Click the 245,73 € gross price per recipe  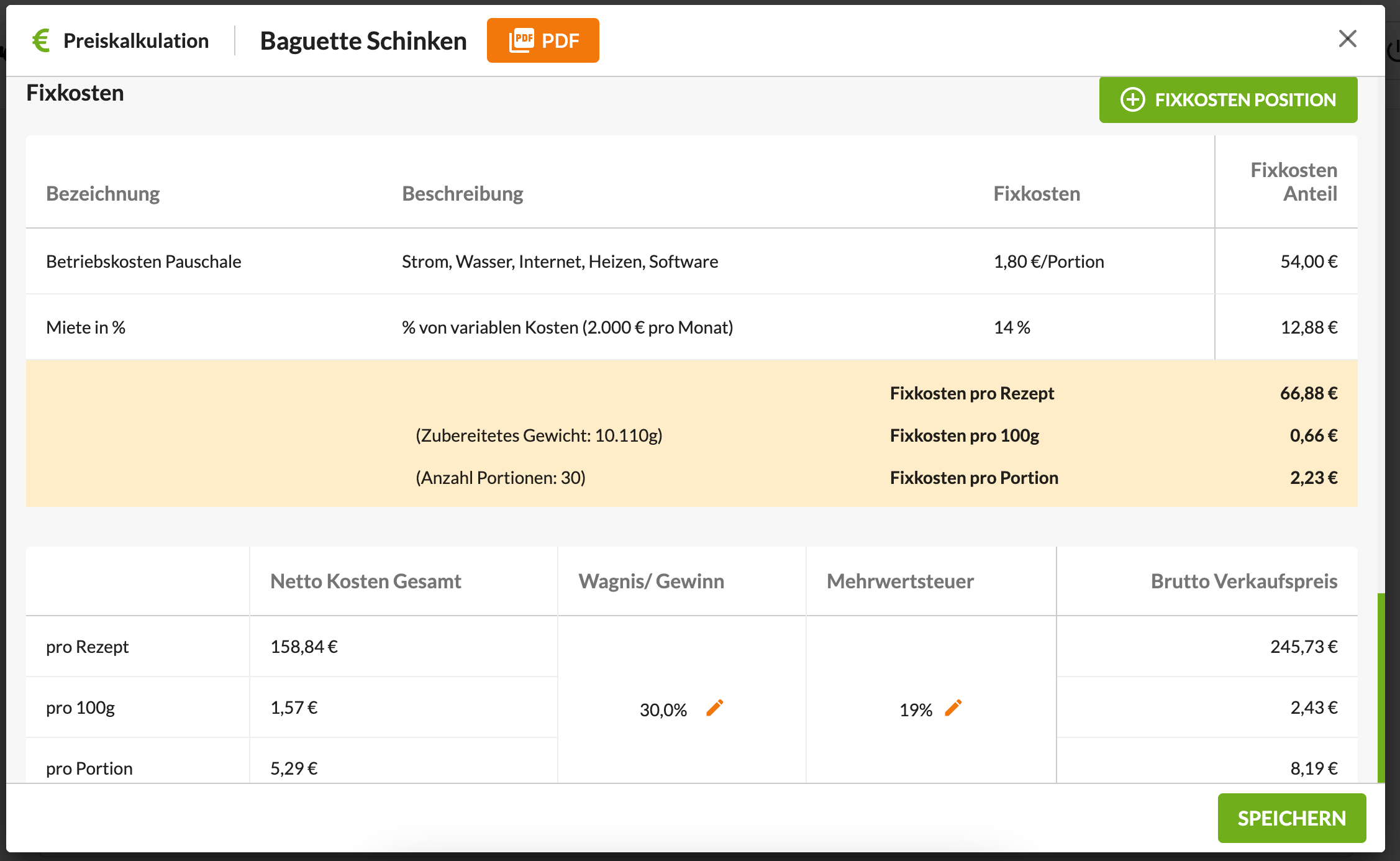(x=1304, y=647)
